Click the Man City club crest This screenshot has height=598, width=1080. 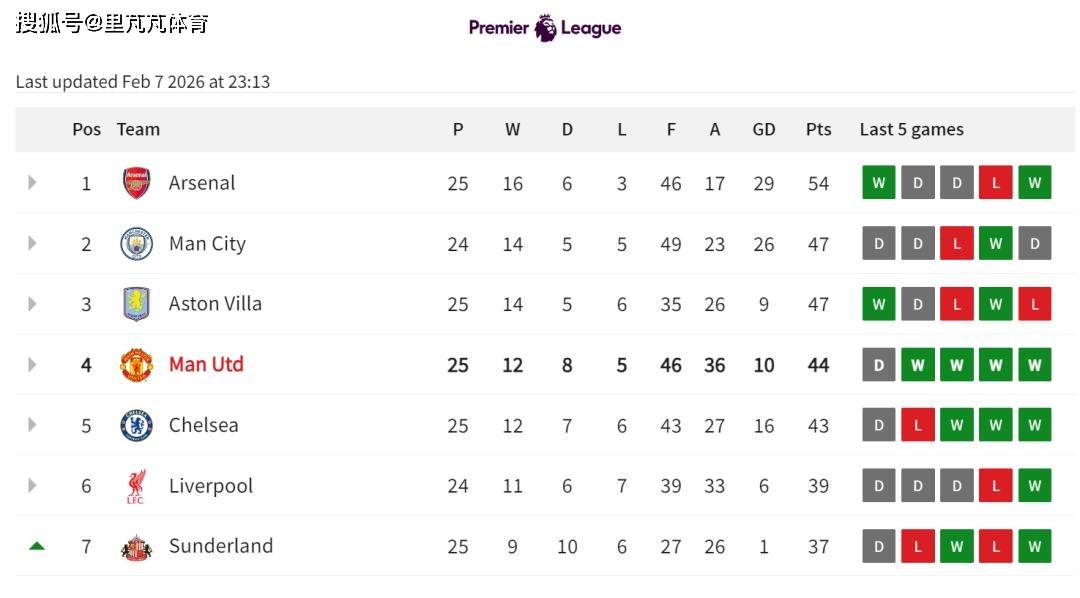point(136,244)
